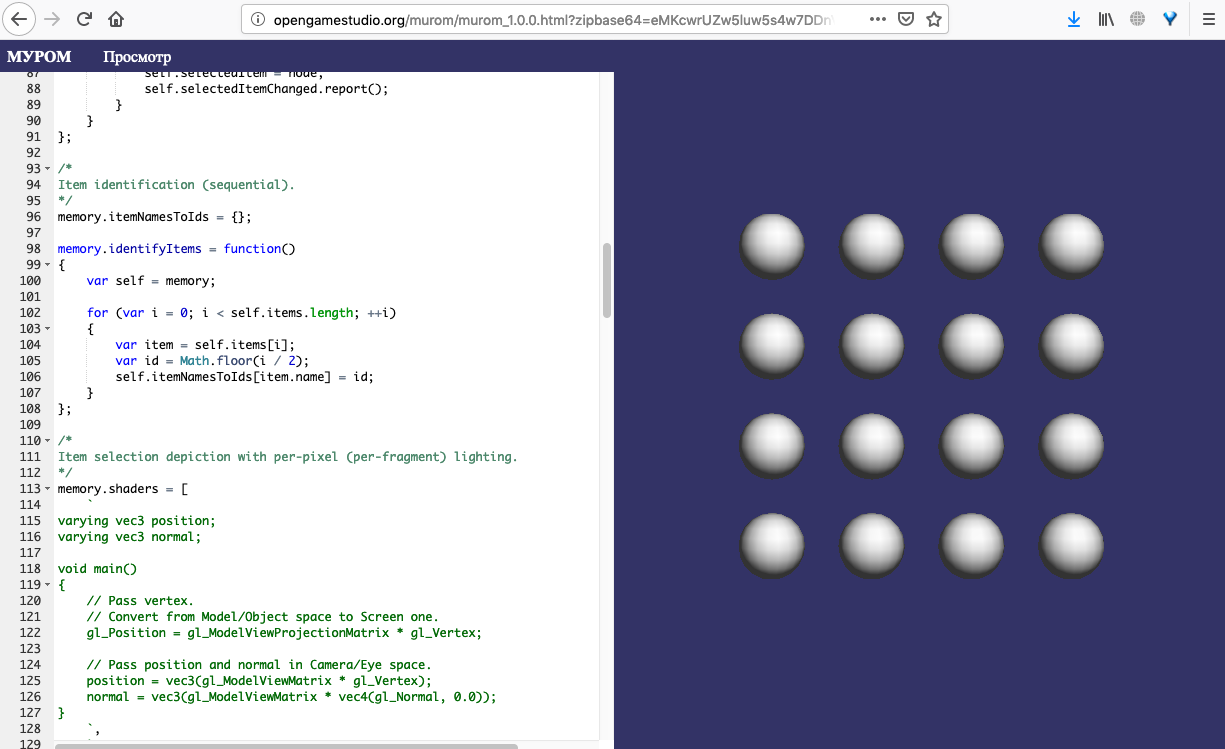1225x749 pixels.
Task: Collapse the void main() block at line 119
Action: click(x=50, y=585)
